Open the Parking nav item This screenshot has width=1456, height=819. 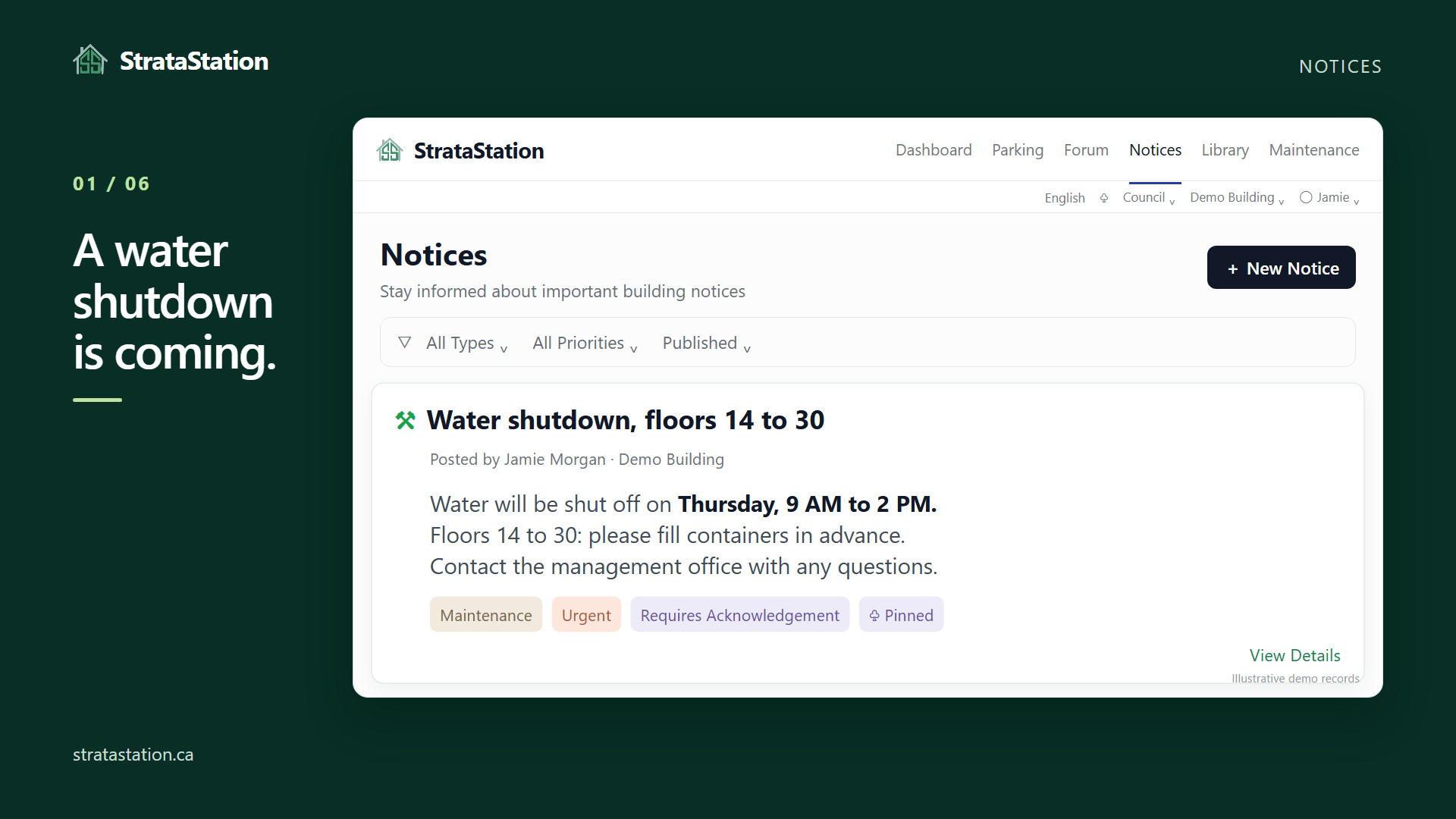1018,150
